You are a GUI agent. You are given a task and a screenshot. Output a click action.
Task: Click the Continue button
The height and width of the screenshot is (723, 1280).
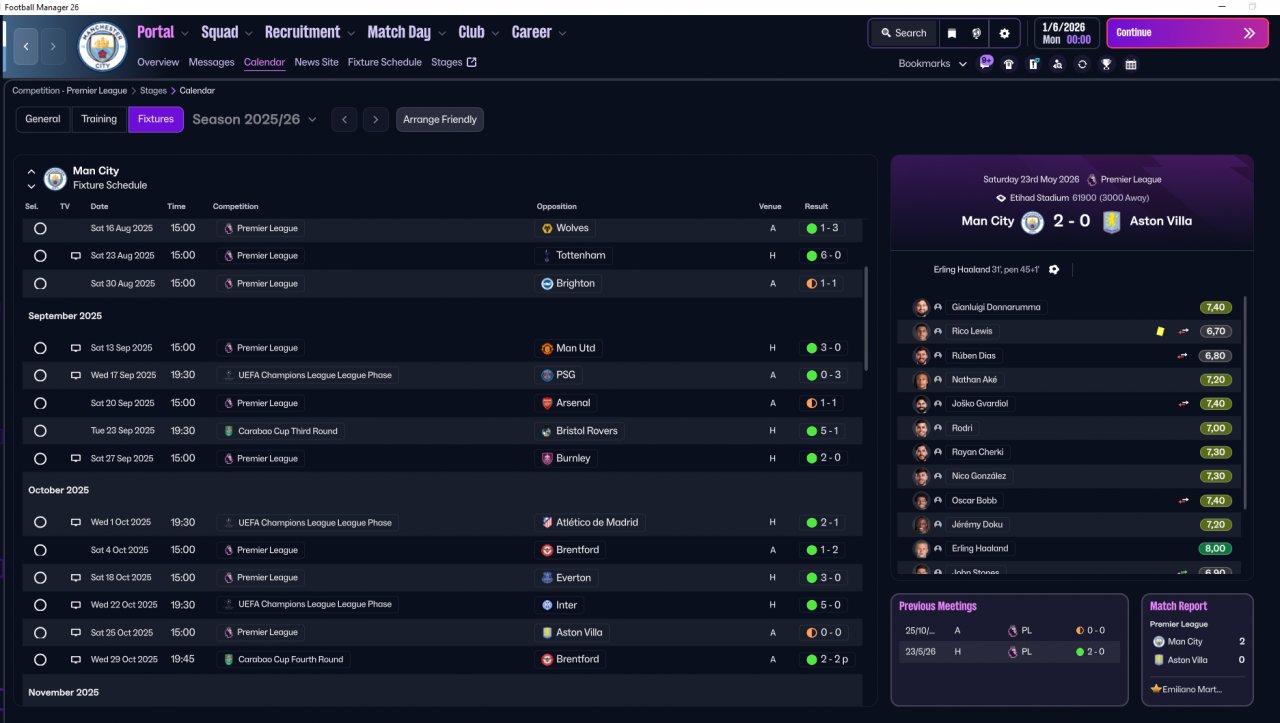1187,33
